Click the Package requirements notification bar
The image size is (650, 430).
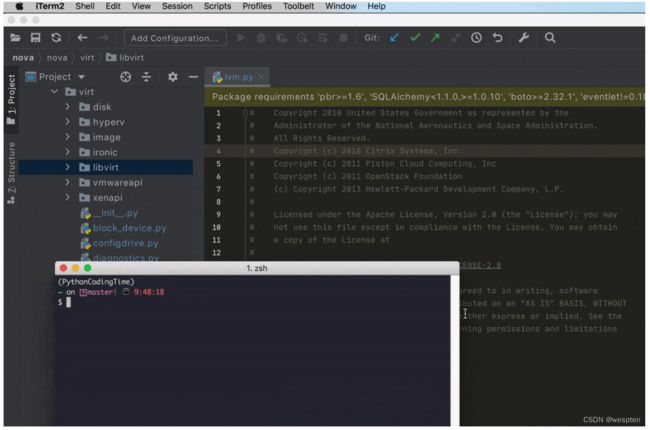click(424, 97)
